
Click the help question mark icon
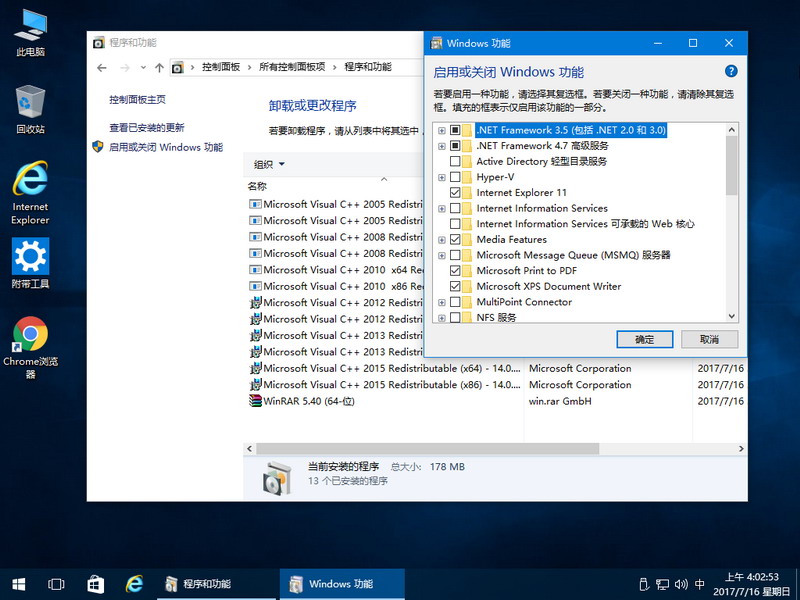(731, 71)
